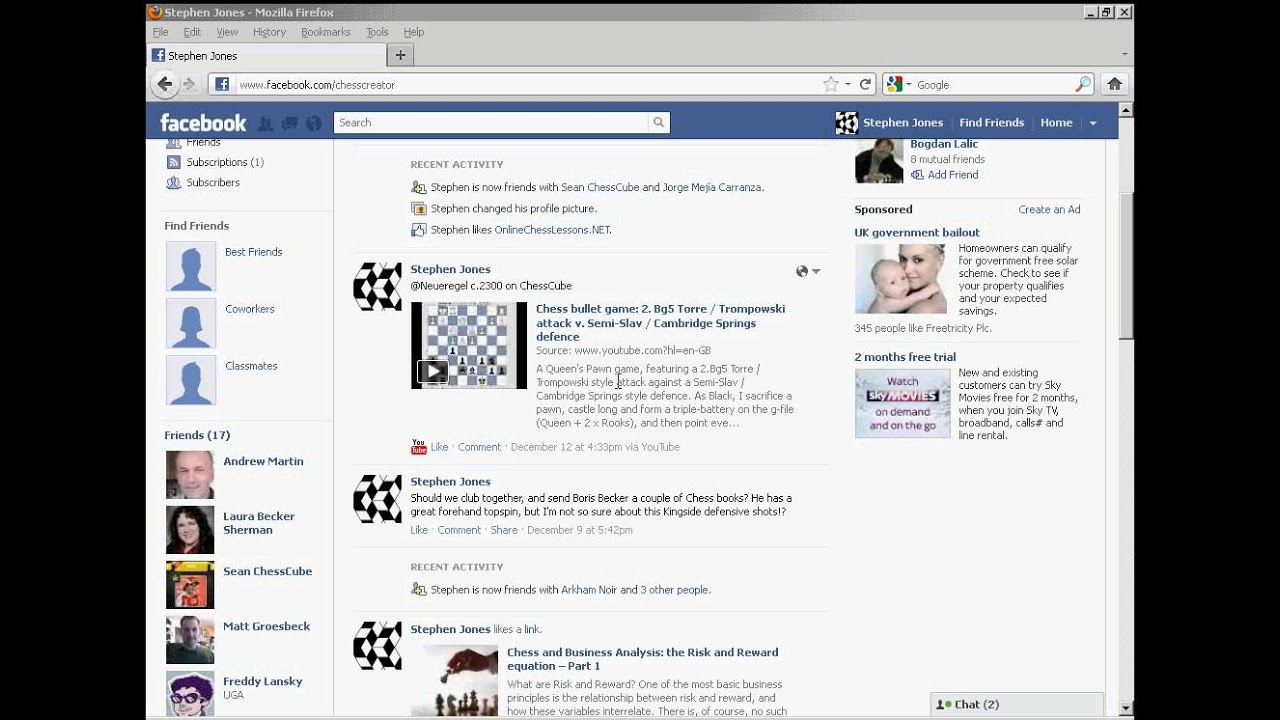Image resolution: width=1280 pixels, height=720 pixels.
Task: Click the Subscriptions RSS icon in sidebar
Action: (173, 162)
